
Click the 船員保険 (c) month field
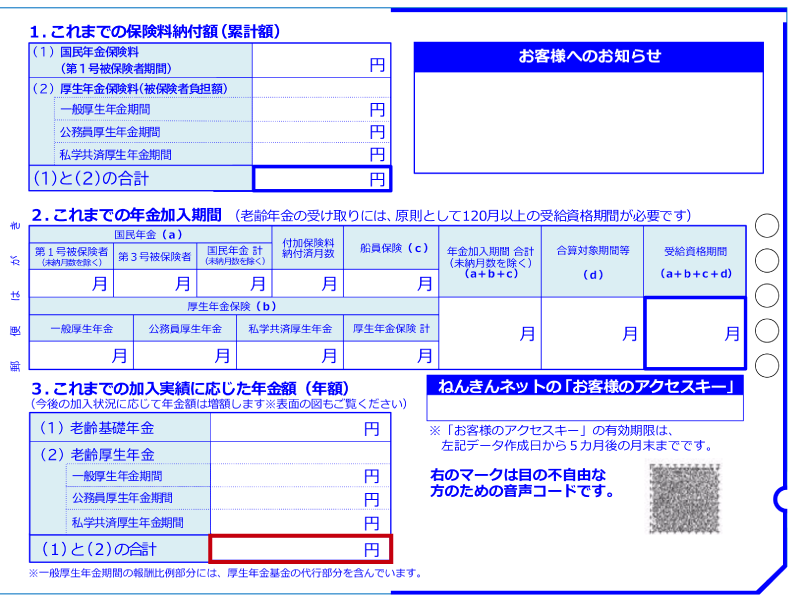pos(392,283)
